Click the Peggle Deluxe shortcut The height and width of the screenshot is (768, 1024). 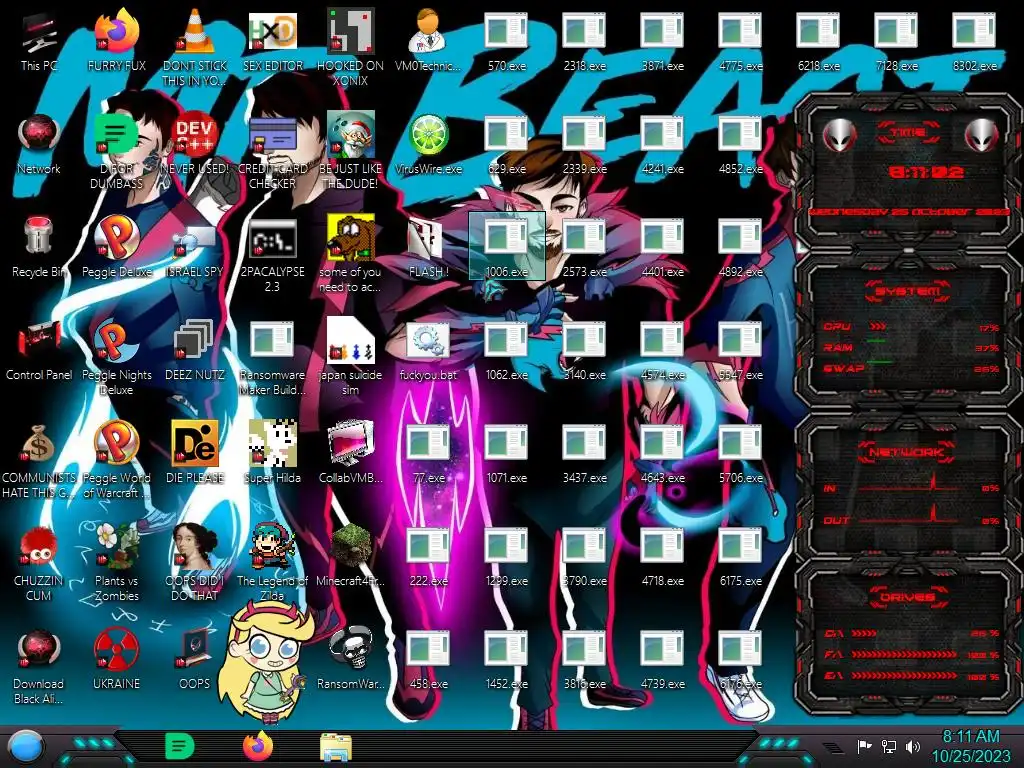point(117,248)
